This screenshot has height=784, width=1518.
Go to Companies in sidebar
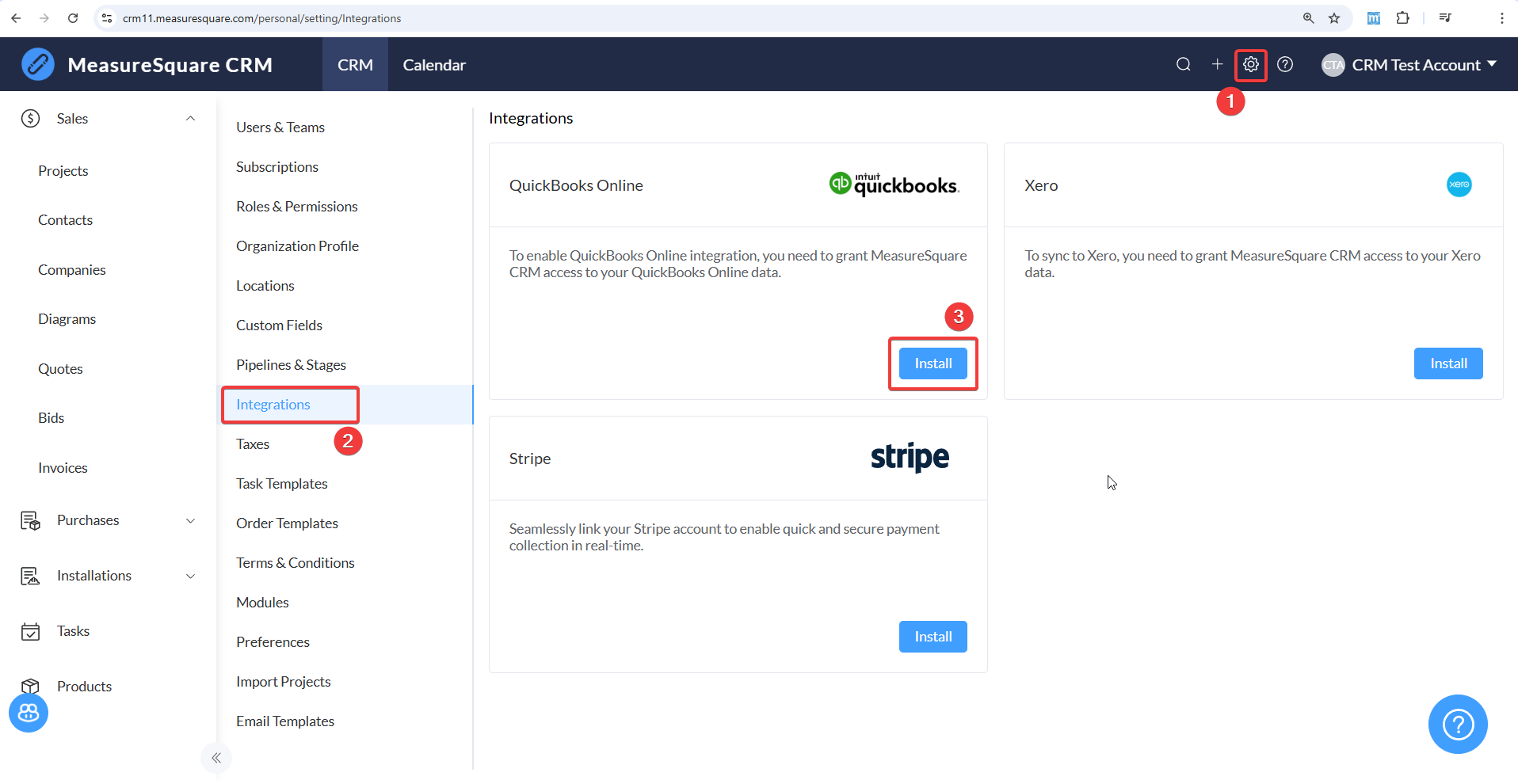pos(72,270)
